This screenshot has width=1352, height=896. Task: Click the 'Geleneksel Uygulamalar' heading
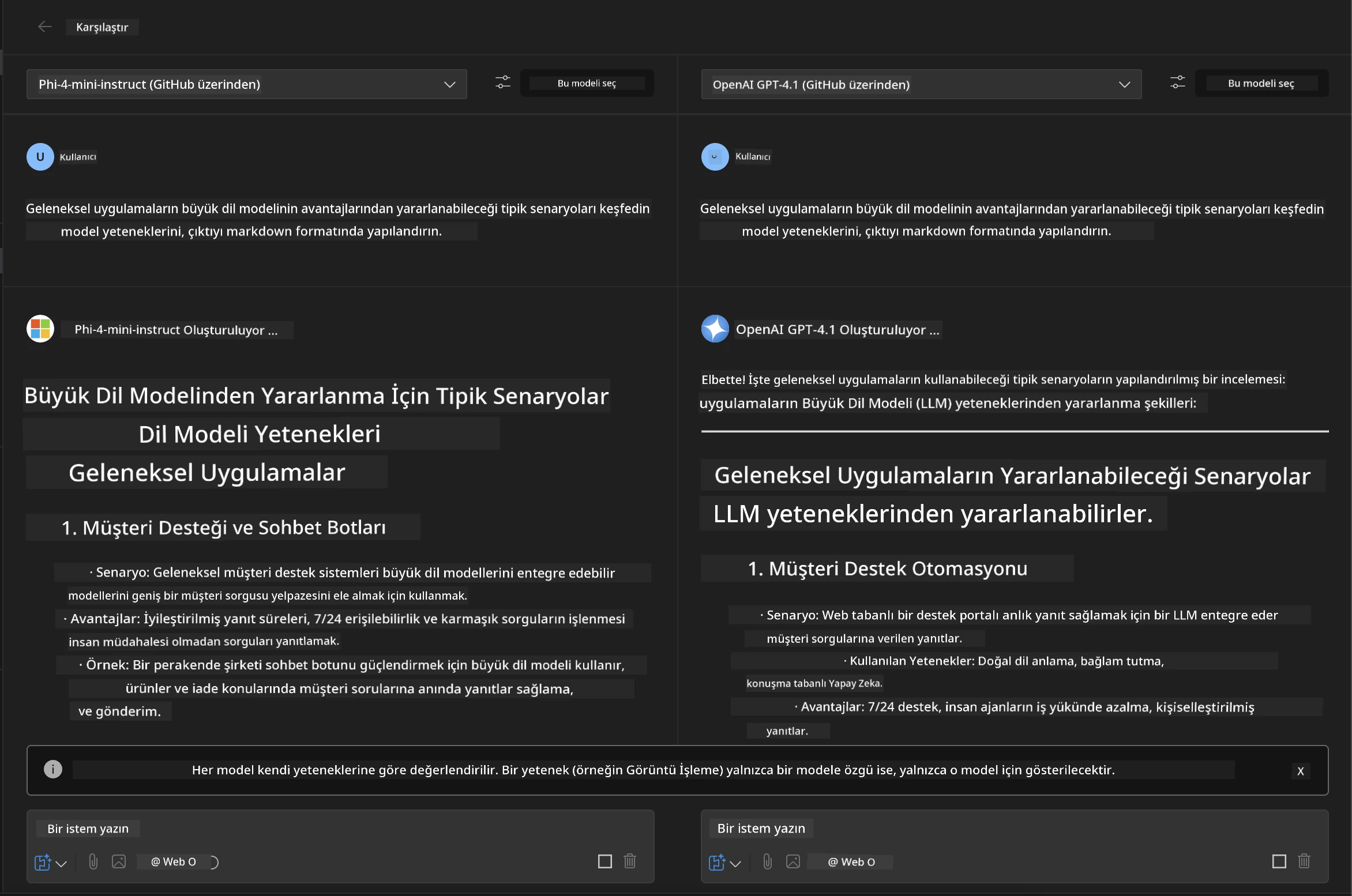click(207, 473)
